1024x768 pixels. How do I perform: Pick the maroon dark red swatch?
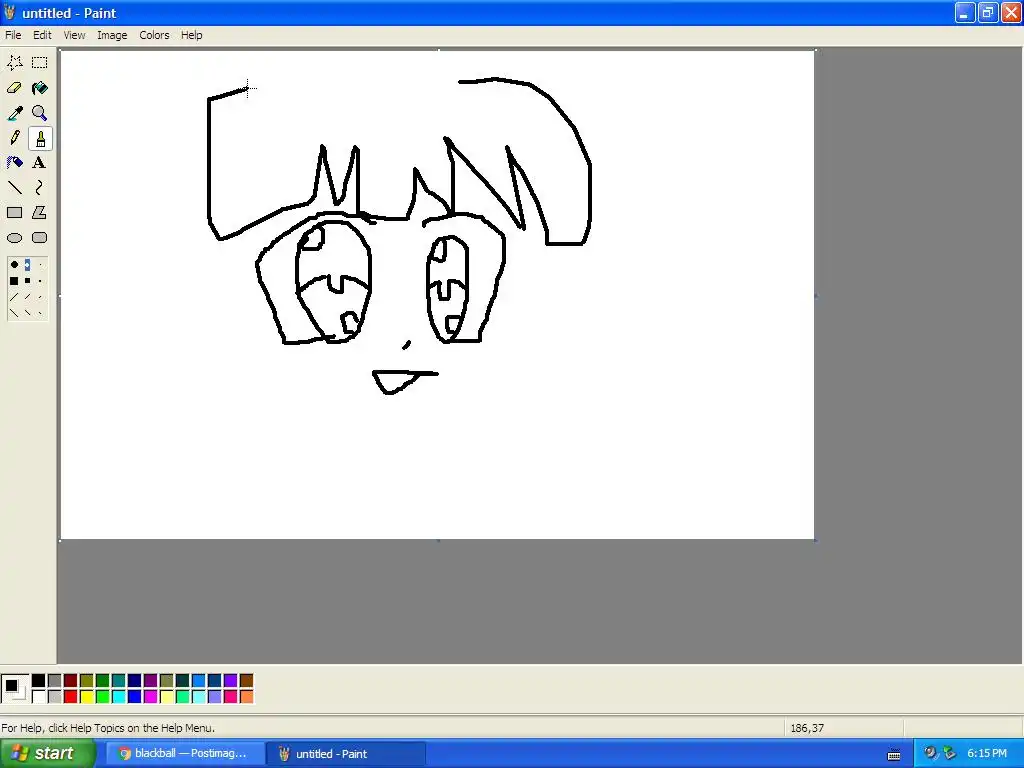(x=71, y=681)
